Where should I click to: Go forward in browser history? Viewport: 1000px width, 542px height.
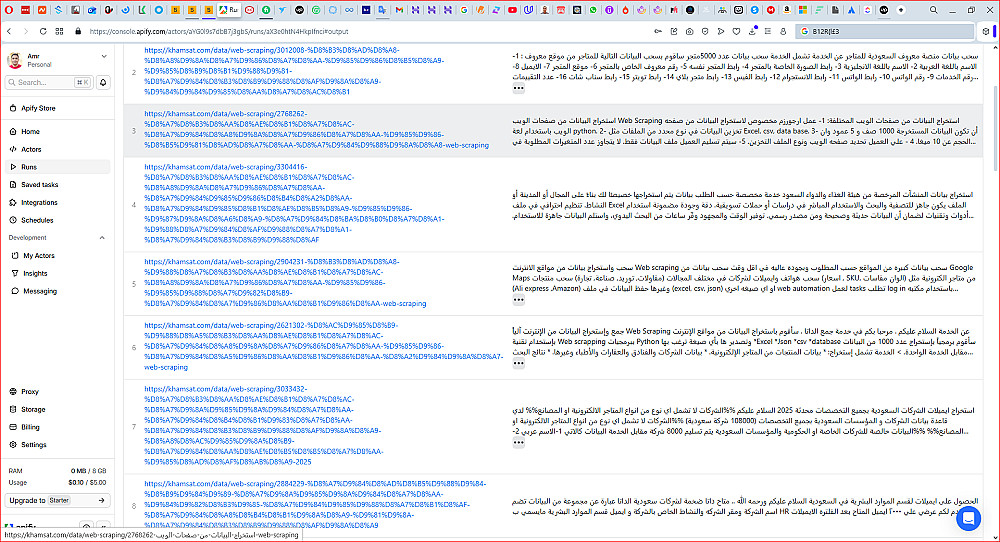tap(26, 31)
